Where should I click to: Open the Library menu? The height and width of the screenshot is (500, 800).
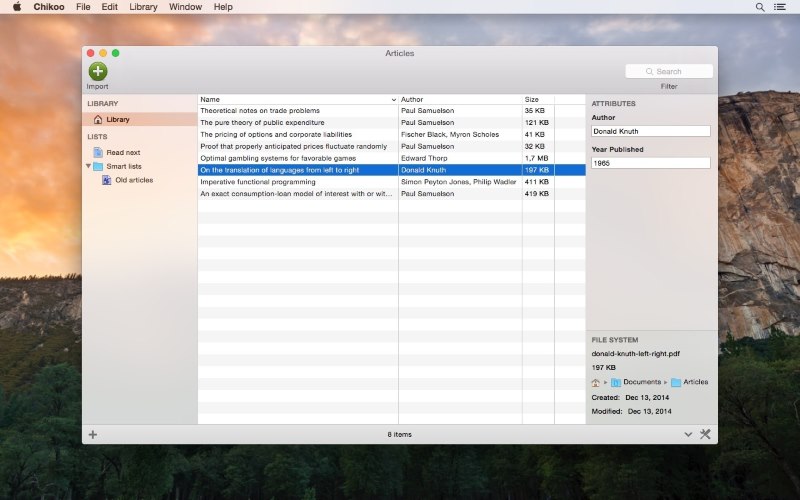coord(143,7)
